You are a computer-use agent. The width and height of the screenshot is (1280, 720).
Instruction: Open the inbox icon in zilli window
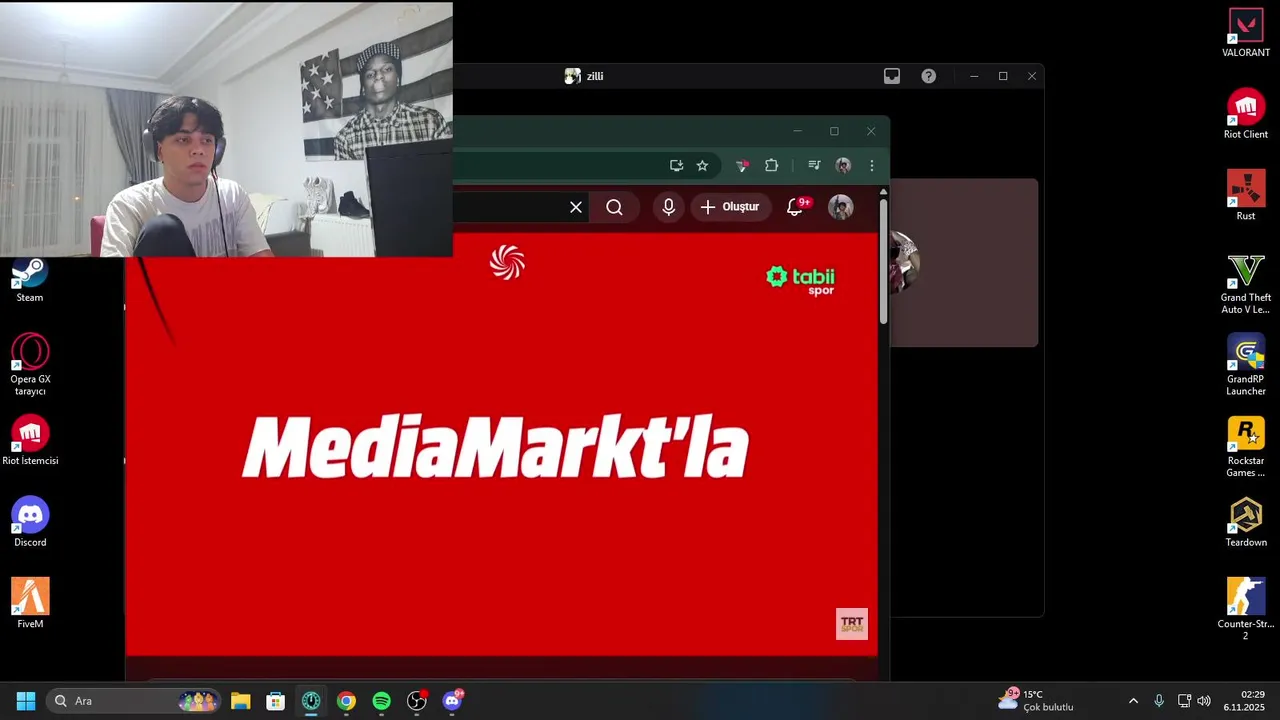pyautogui.click(x=892, y=76)
